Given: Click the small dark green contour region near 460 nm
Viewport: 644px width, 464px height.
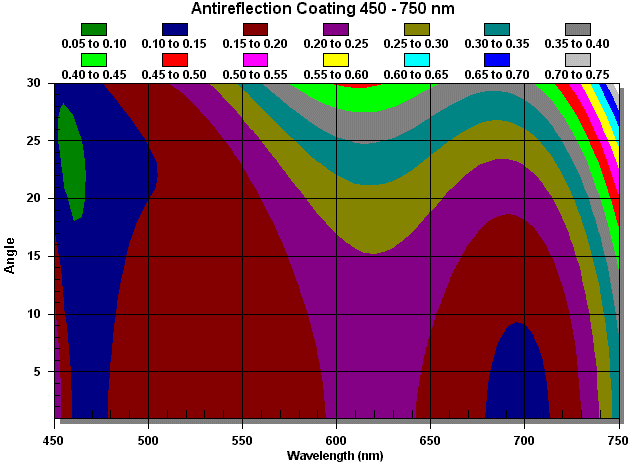Looking at the screenshot, I should pyautogui.click(x=72, y=162).
